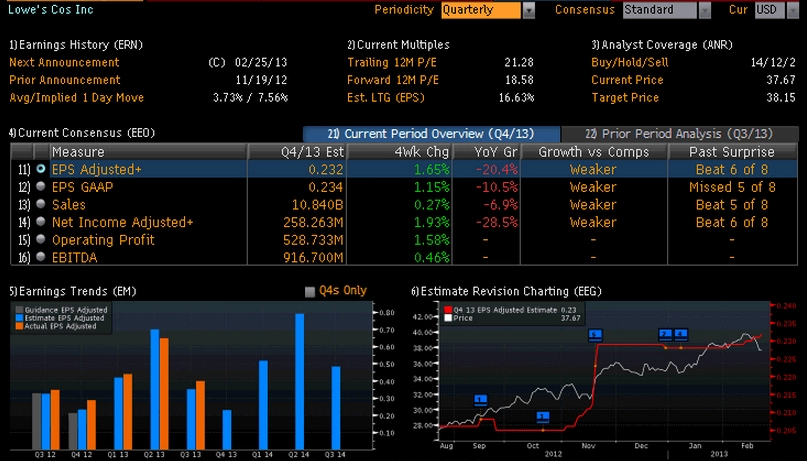Click the 10.840B Sales estimate value

tap(318, 204)
